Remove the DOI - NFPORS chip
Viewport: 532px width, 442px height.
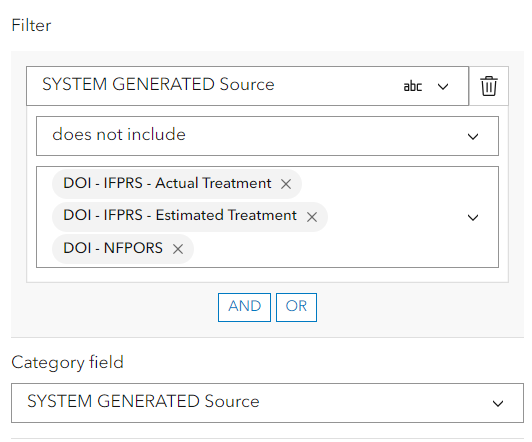178,249
